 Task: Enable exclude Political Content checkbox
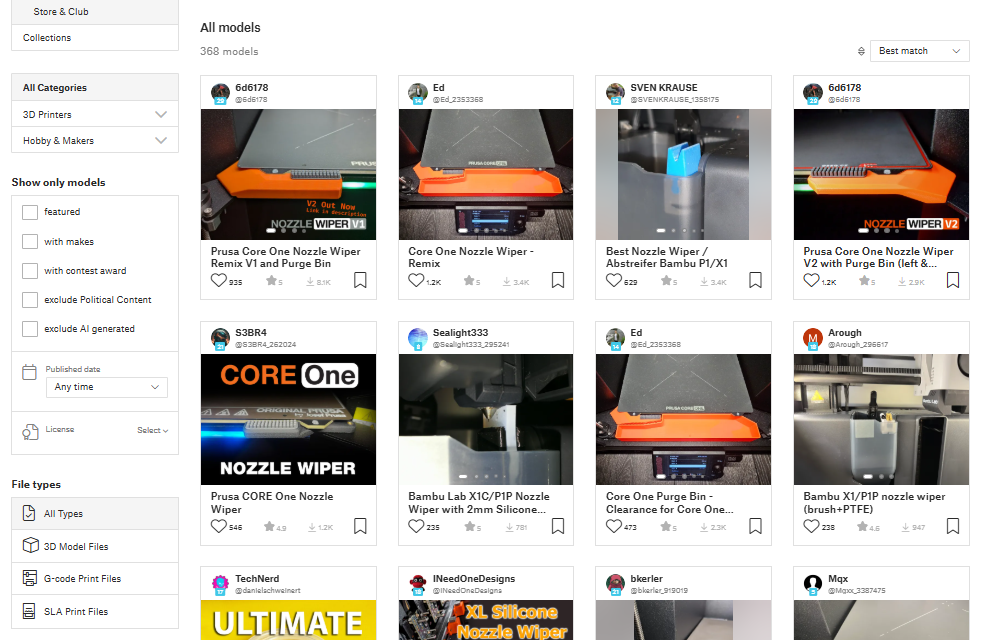(x=30, y=300)
